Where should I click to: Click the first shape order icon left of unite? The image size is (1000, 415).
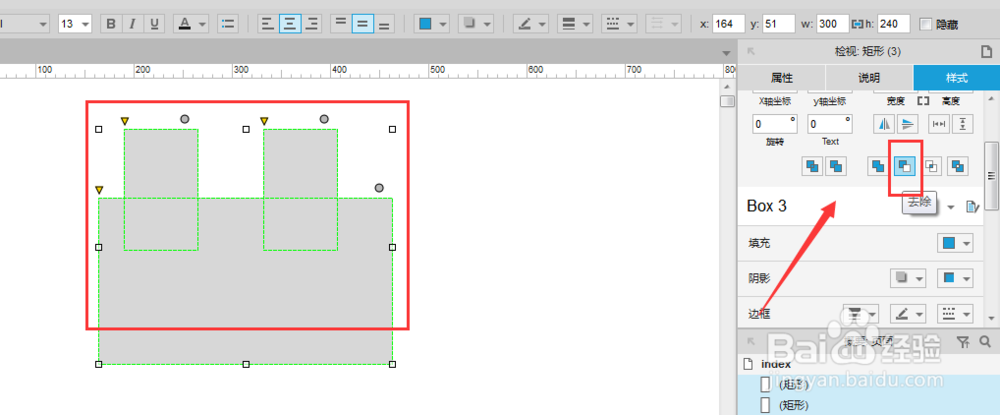coord(812,166)
